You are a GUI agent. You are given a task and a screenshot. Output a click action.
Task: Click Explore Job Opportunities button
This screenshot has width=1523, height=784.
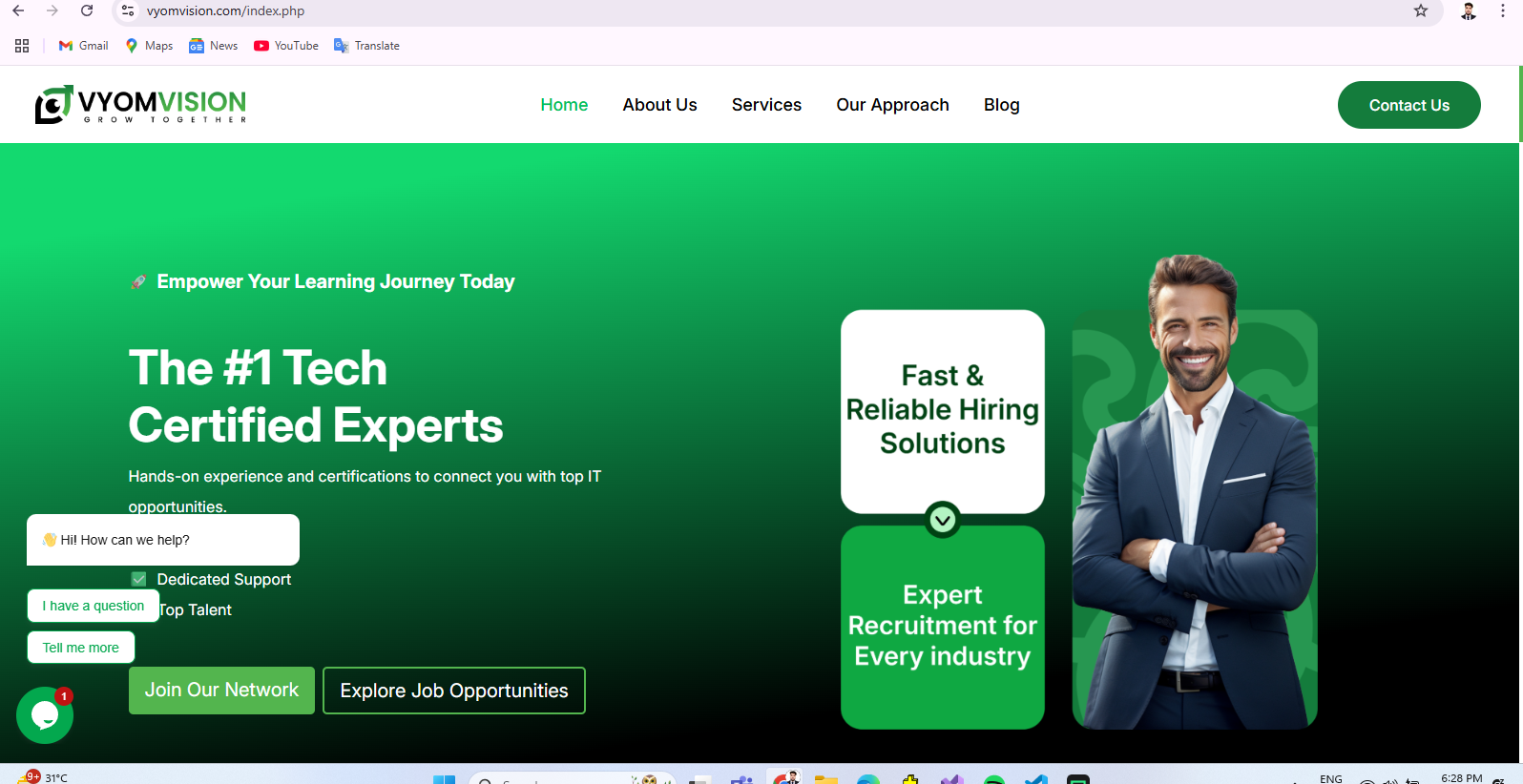click(453, 691)
